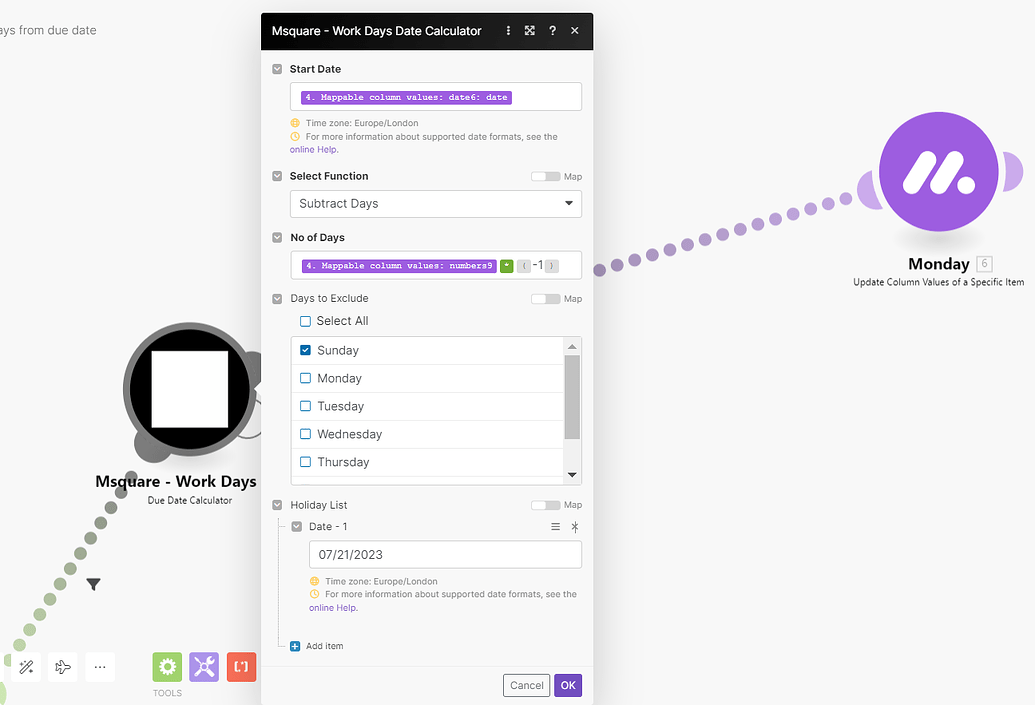This screenshot has height=705, width=1035.
Task: Click the filter funnel icon on route
Action: pyautogui.click(x=93, y=584)
